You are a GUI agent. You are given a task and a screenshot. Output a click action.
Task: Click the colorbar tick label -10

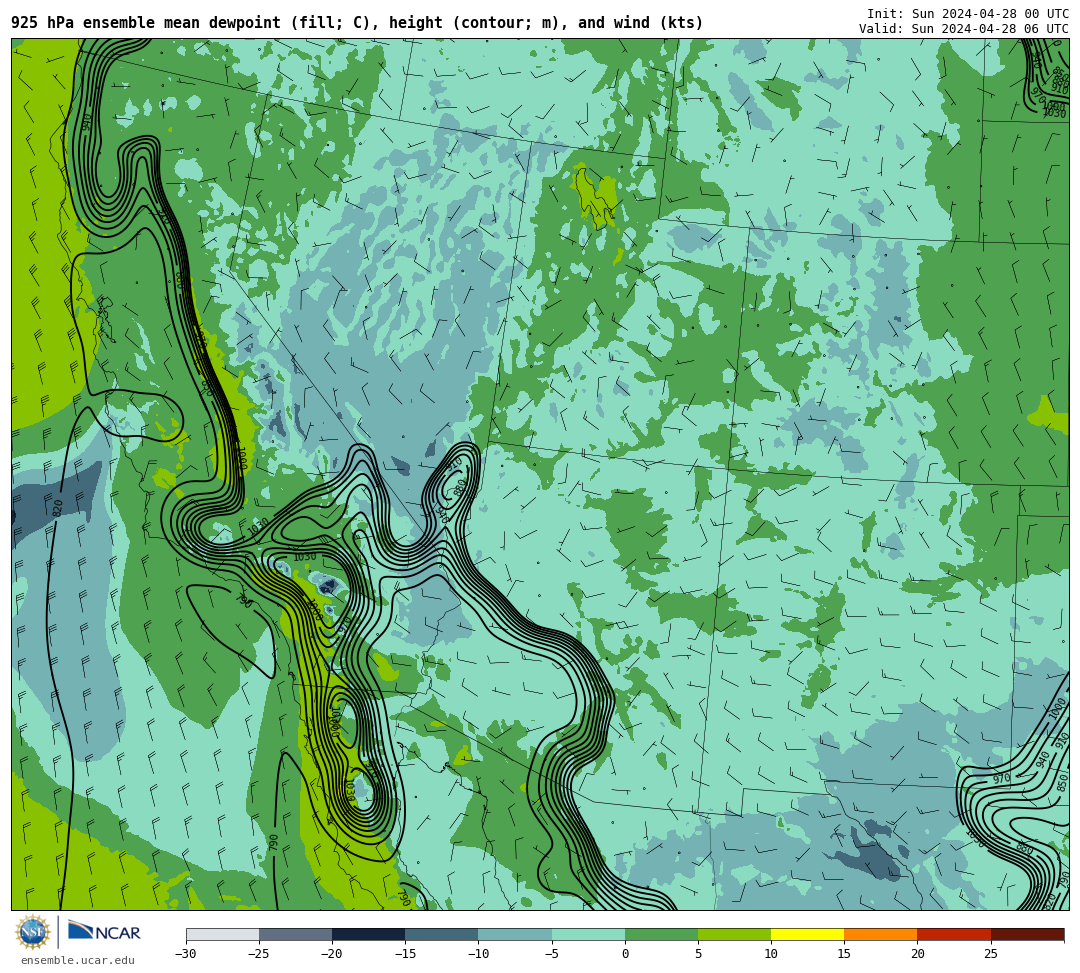(478, 954)
